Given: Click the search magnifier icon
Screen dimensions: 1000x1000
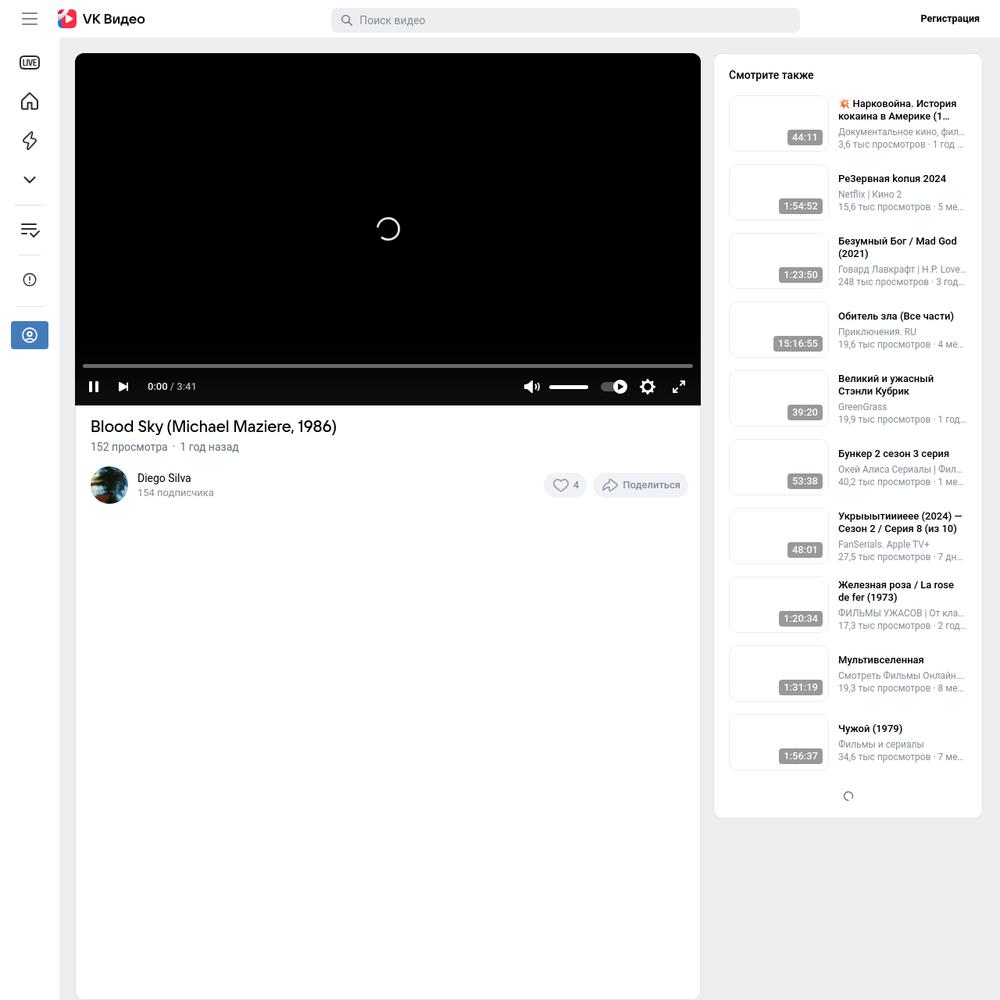Looking at the screenshot, I should click(346, 20).
